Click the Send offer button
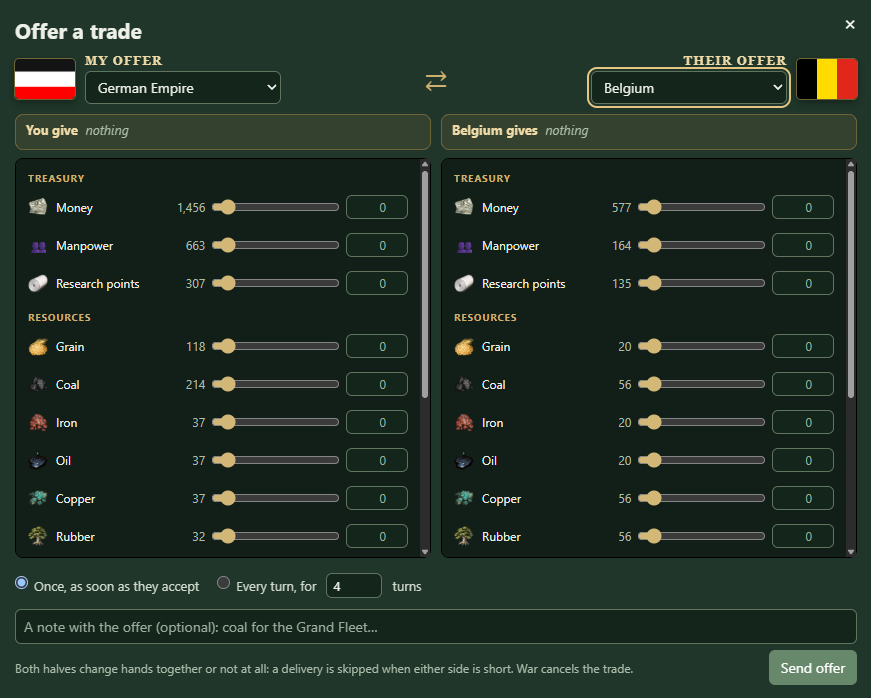This screenshot has height=698, width=871. click(x=813, y=667)
